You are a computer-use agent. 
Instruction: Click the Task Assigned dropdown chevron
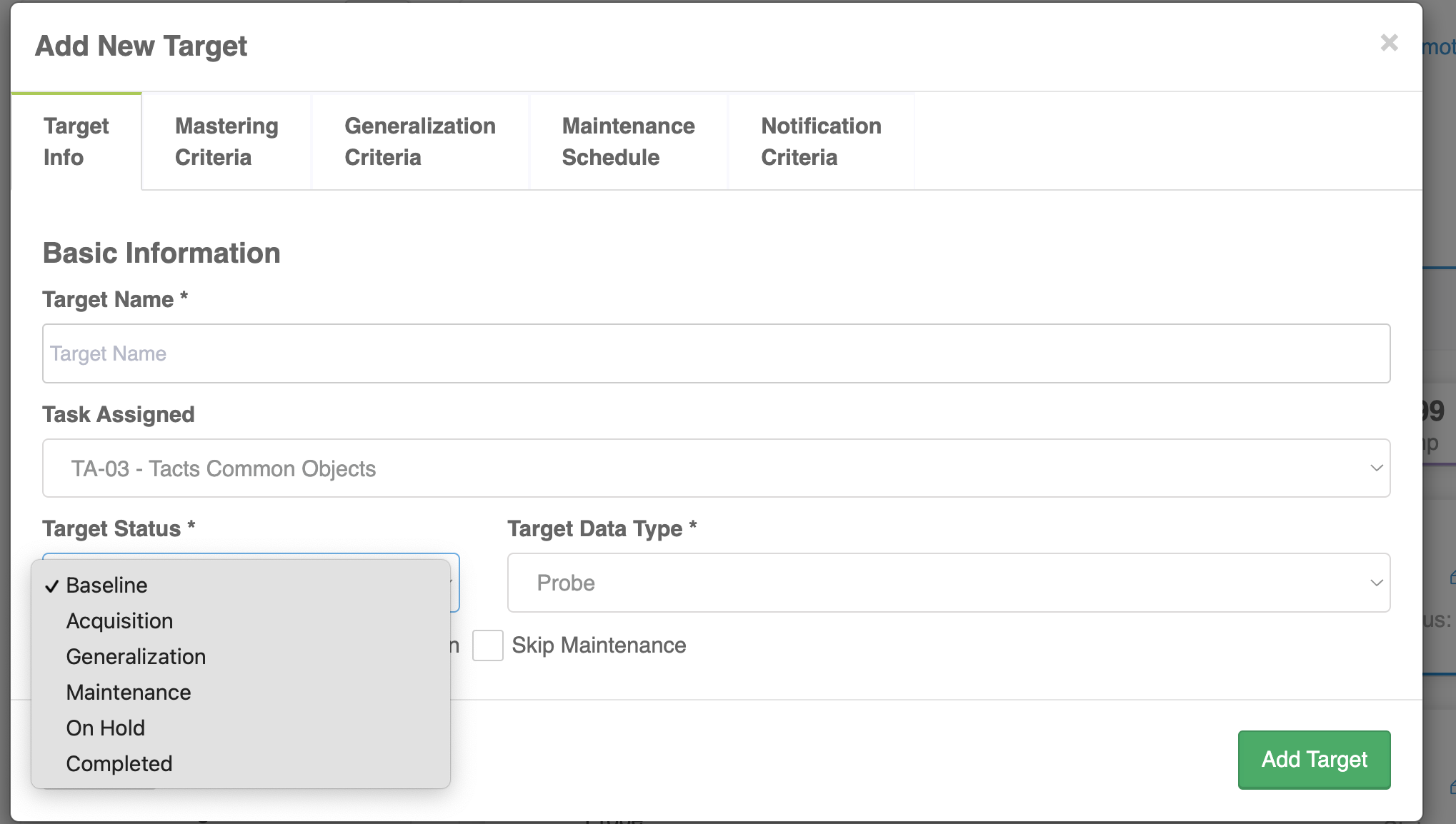click(x=1376, y=468)
